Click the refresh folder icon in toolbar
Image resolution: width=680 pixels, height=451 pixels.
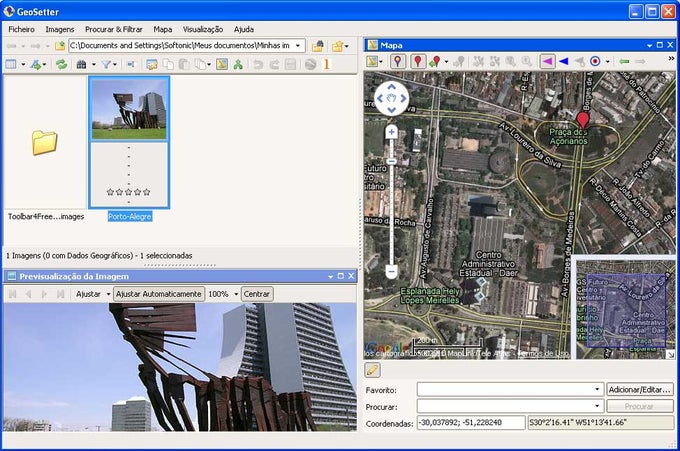coord(62,64)
